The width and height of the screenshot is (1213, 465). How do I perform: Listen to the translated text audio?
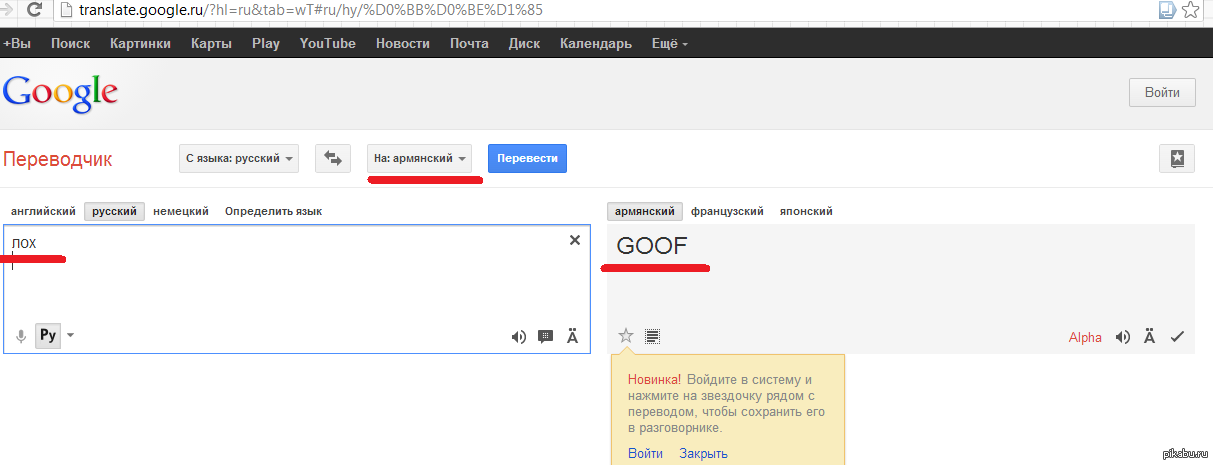(x=1123, y=337)
